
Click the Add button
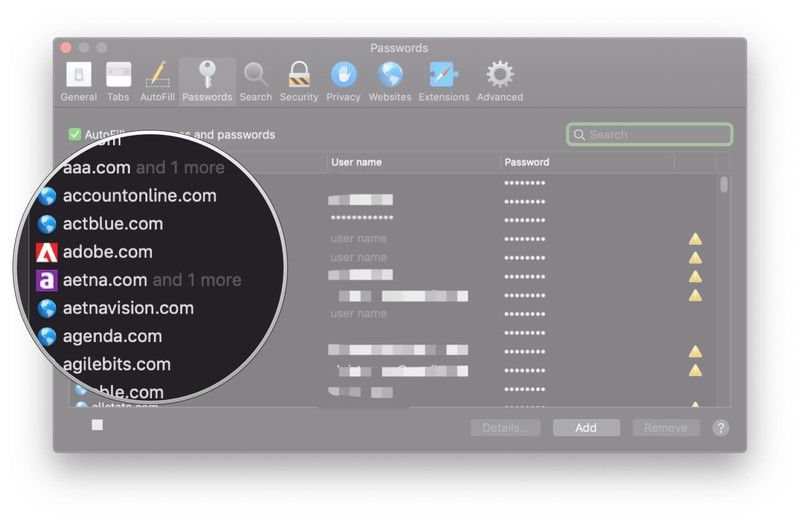[x=586, y=427]
